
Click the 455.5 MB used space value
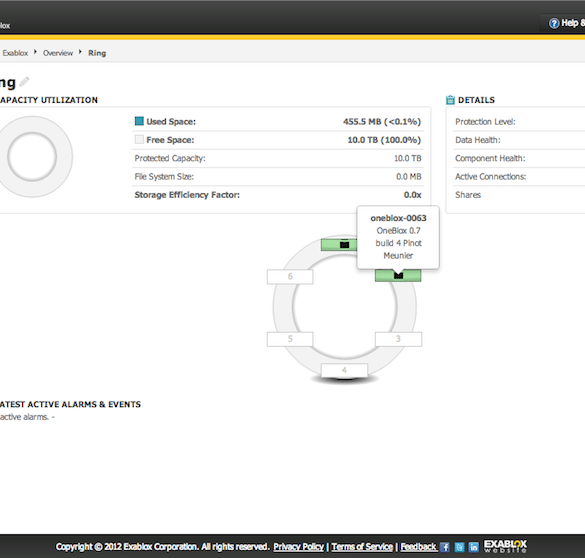pyautogui.click(x=382, y=122)
